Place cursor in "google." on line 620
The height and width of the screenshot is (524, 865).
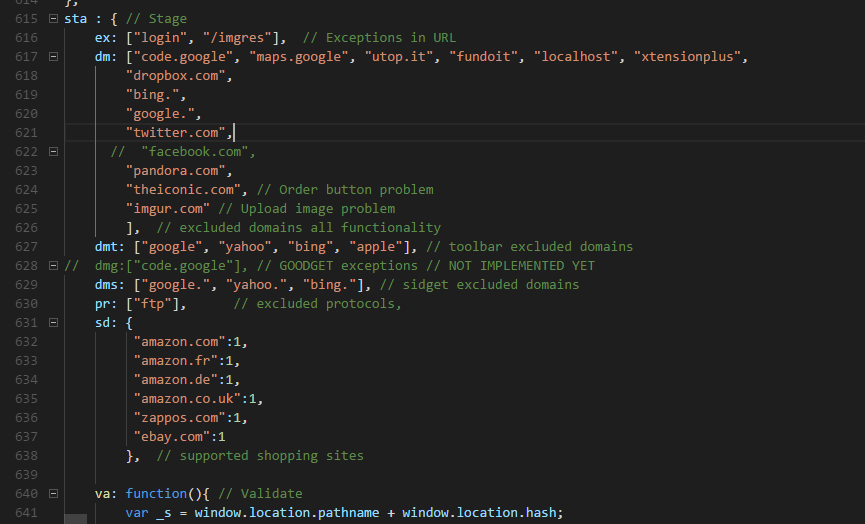(x=161, y=114)
